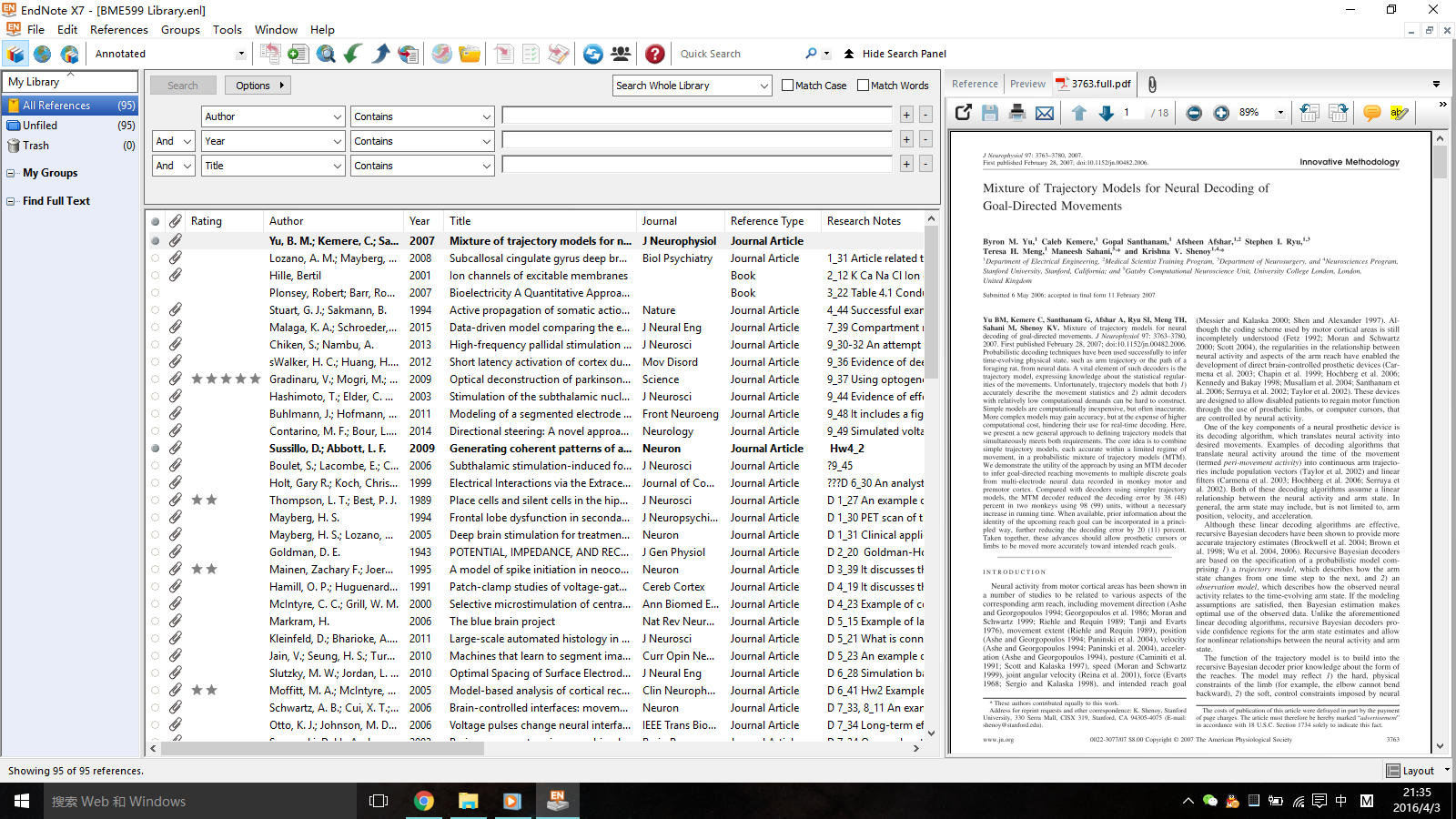Toggle read status dot for Thompson, L. T. row
Image resolution: width=1456 pixels, height=819 pixels.
click(x=156, y=500)
